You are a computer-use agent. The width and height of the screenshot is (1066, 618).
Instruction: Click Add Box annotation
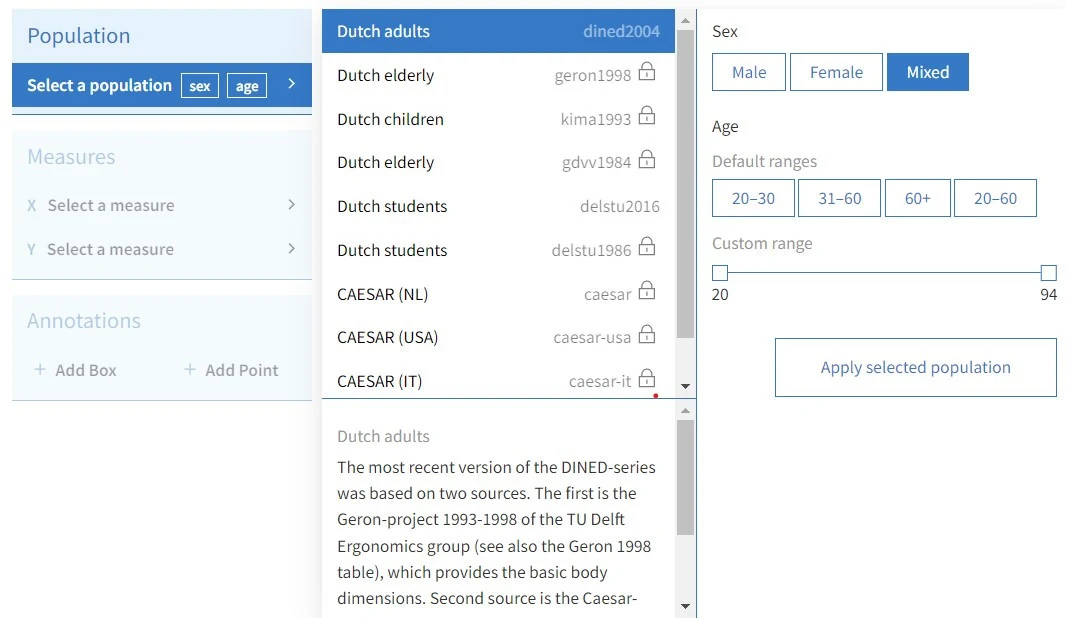(75, 370)
